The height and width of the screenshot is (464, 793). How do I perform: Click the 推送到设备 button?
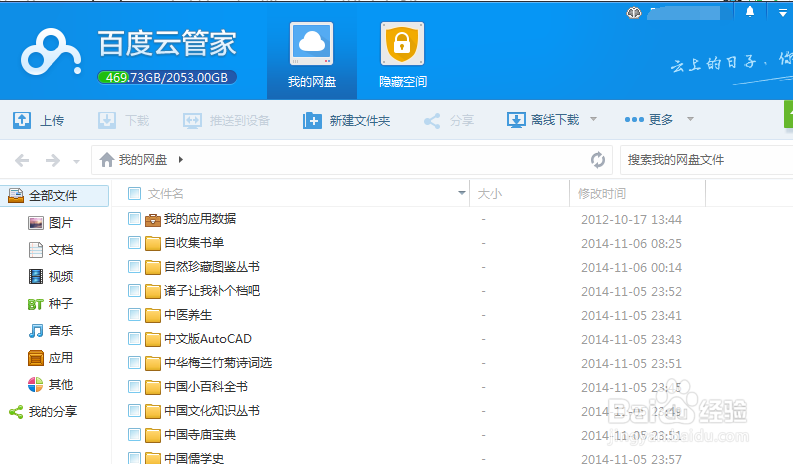226,120
